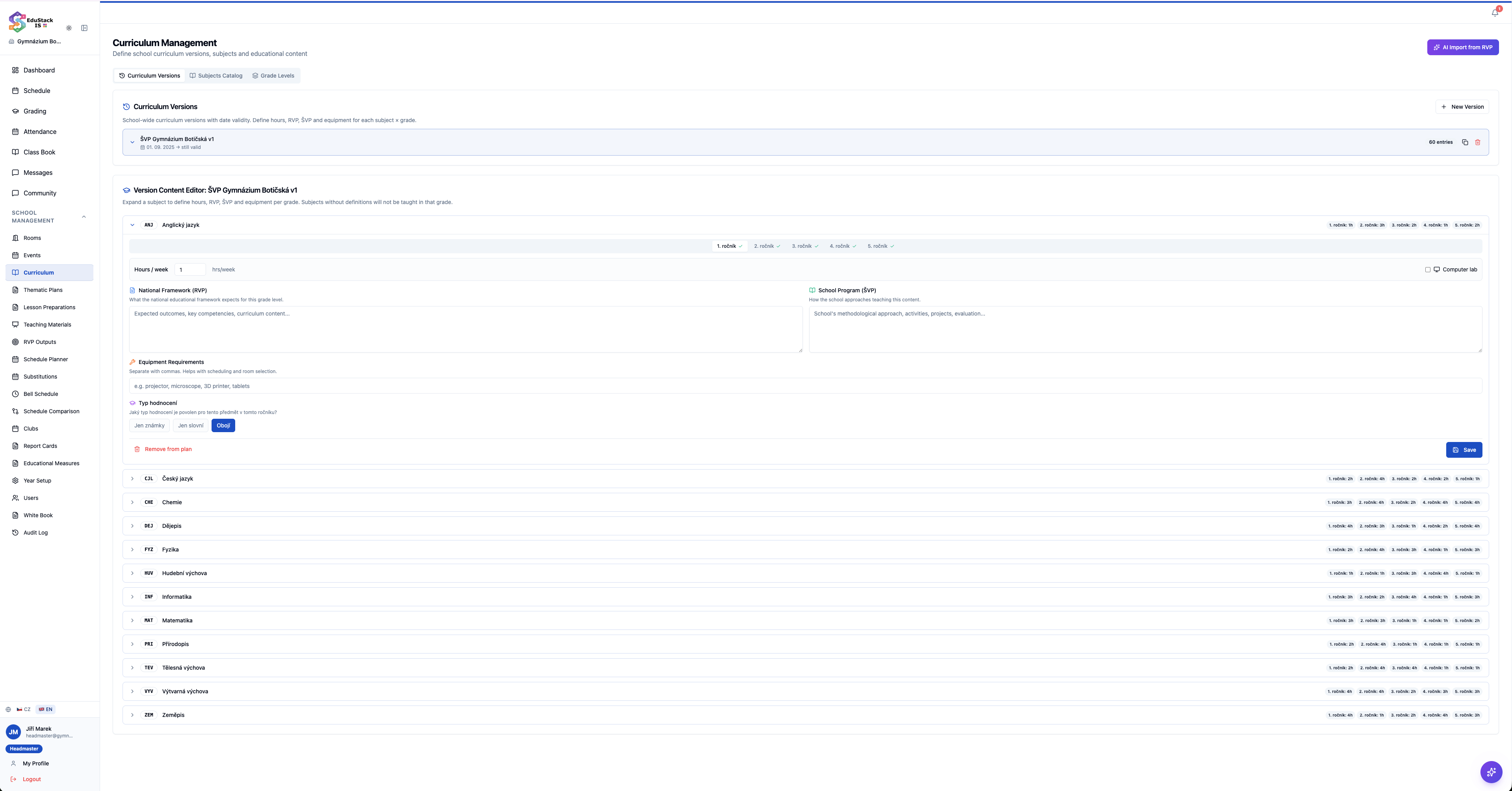The image size is (1512, 791).
Task: Open Attendance in the sidebar
Action: point(49,132)
